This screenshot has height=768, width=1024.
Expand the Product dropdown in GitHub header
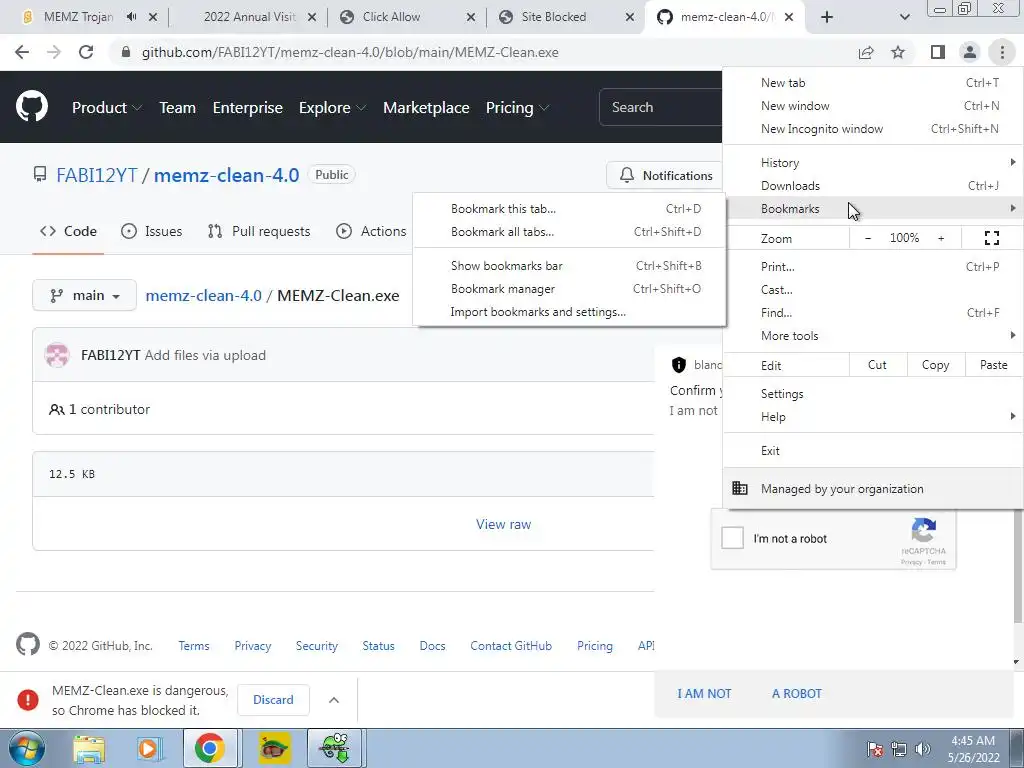point(106,108)
